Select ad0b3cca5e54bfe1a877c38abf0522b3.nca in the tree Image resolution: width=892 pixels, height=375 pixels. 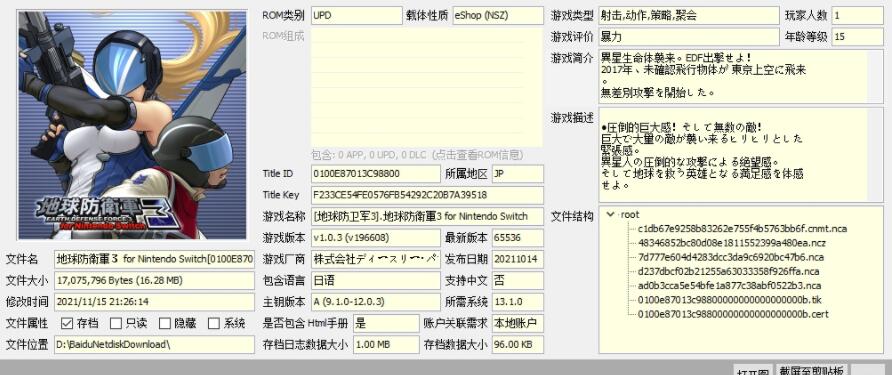[x=729, y=286]
